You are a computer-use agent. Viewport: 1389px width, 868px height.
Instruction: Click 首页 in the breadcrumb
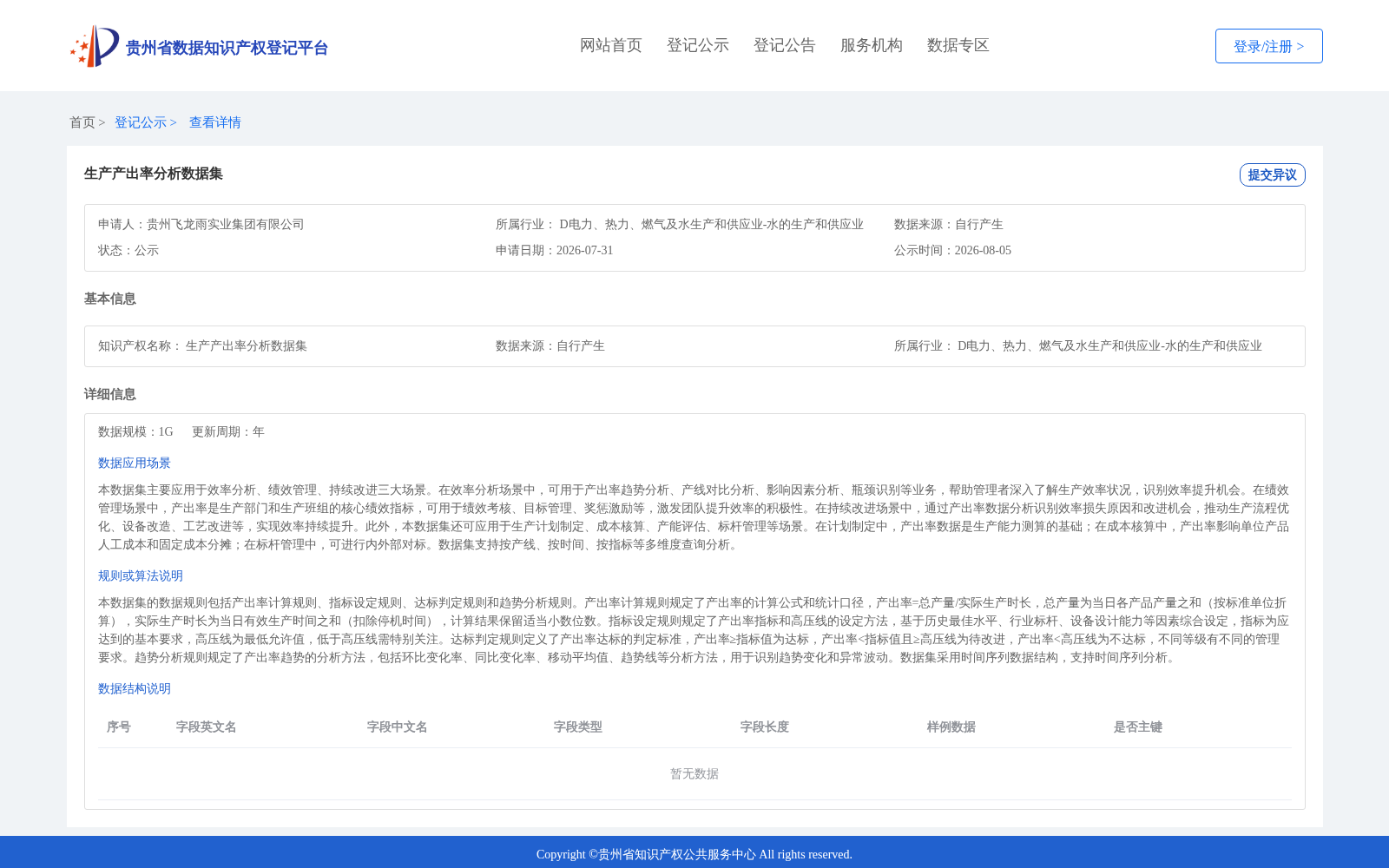pyautogui.click(x=82, y=122)
